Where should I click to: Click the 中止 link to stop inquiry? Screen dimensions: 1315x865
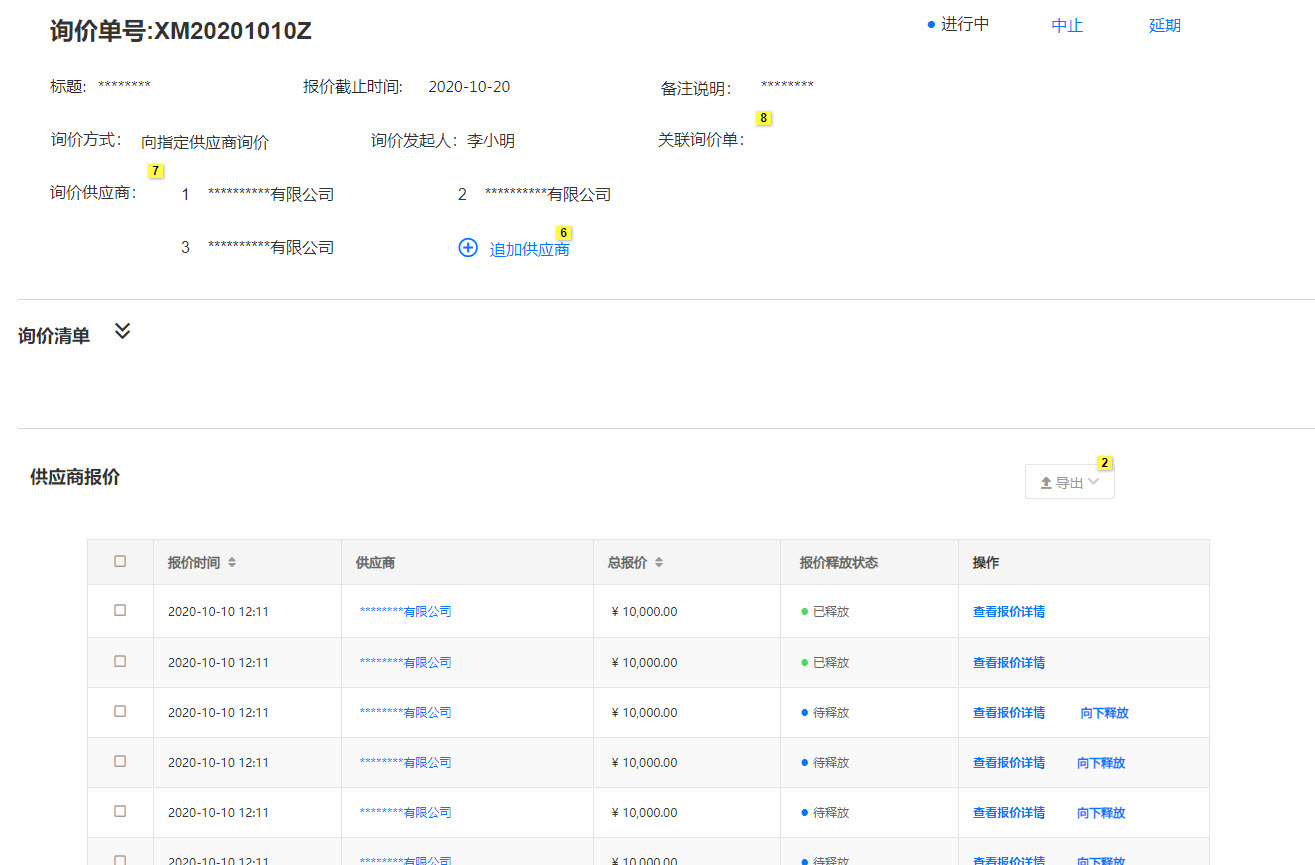click(x=1067, y=26)
